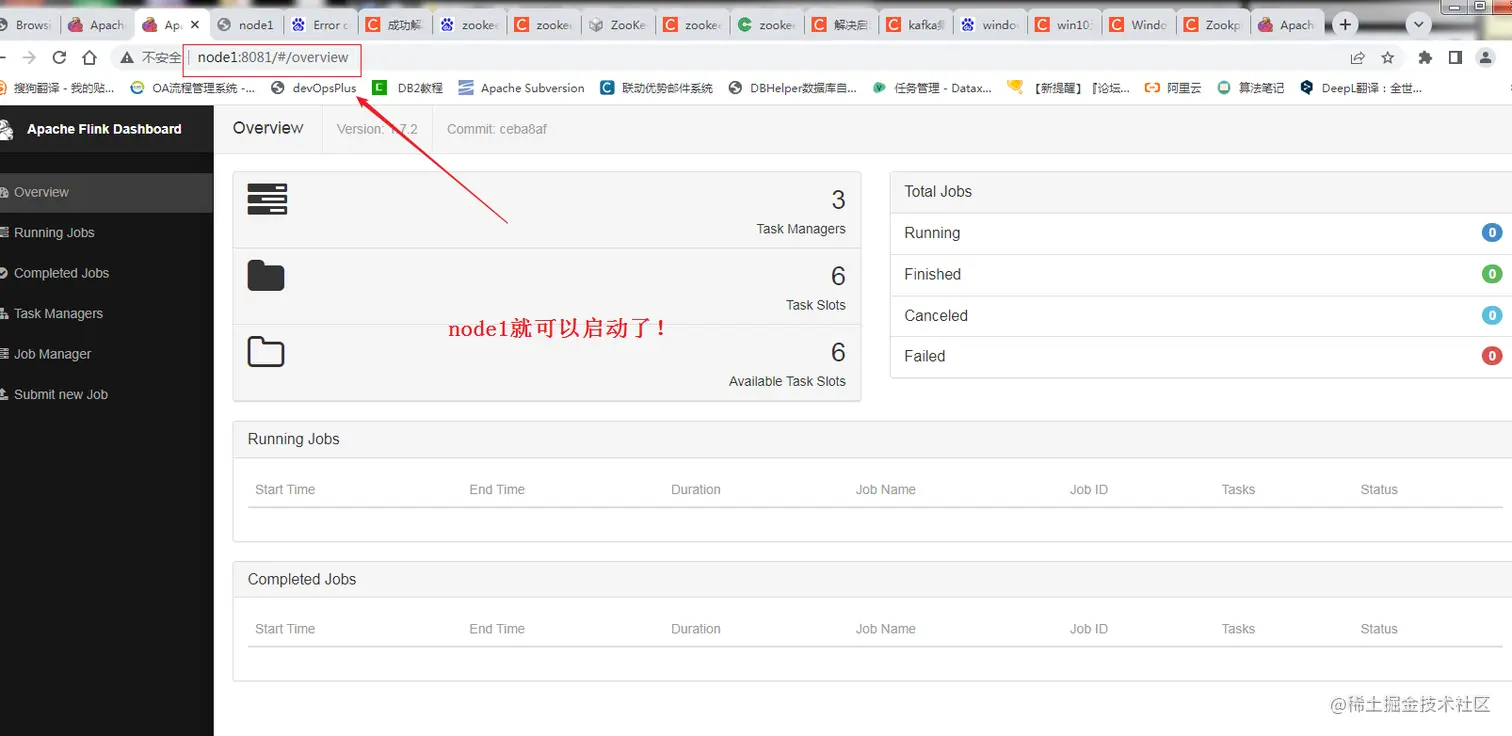Open the browser extensions puzzle icon
The height and width of the screenshot is (736, 1512).
pos(1426,58)
